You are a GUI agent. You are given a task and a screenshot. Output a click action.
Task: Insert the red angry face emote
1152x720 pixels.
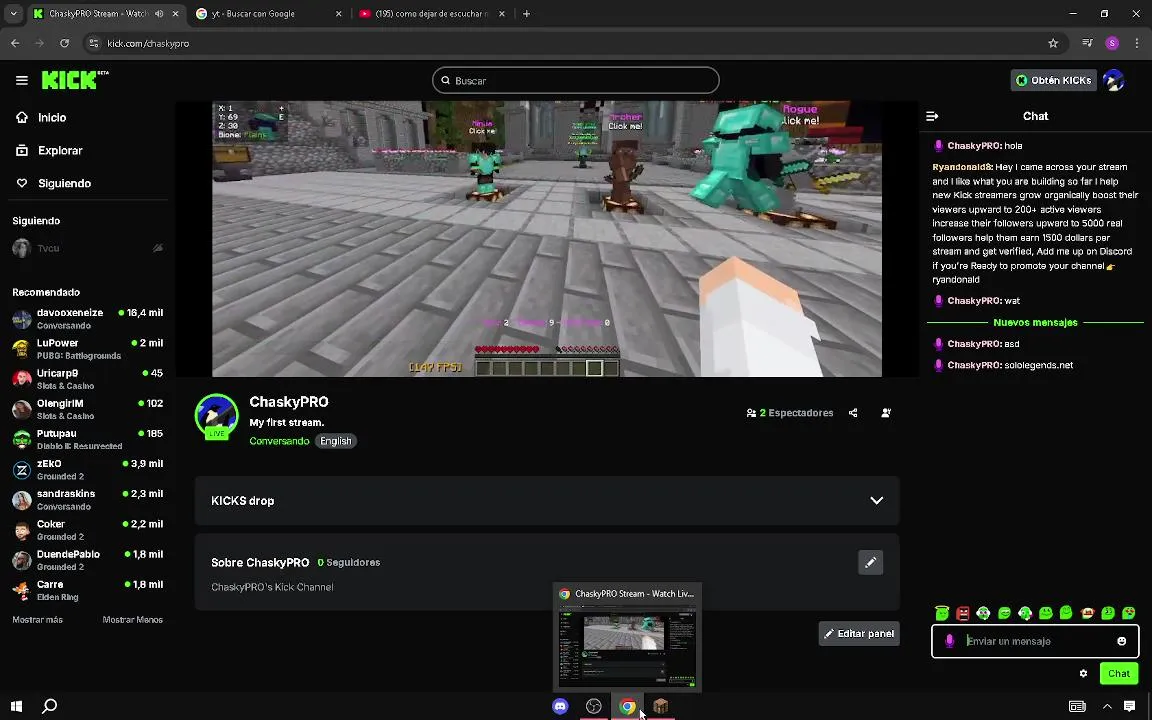tap(963, 613)
